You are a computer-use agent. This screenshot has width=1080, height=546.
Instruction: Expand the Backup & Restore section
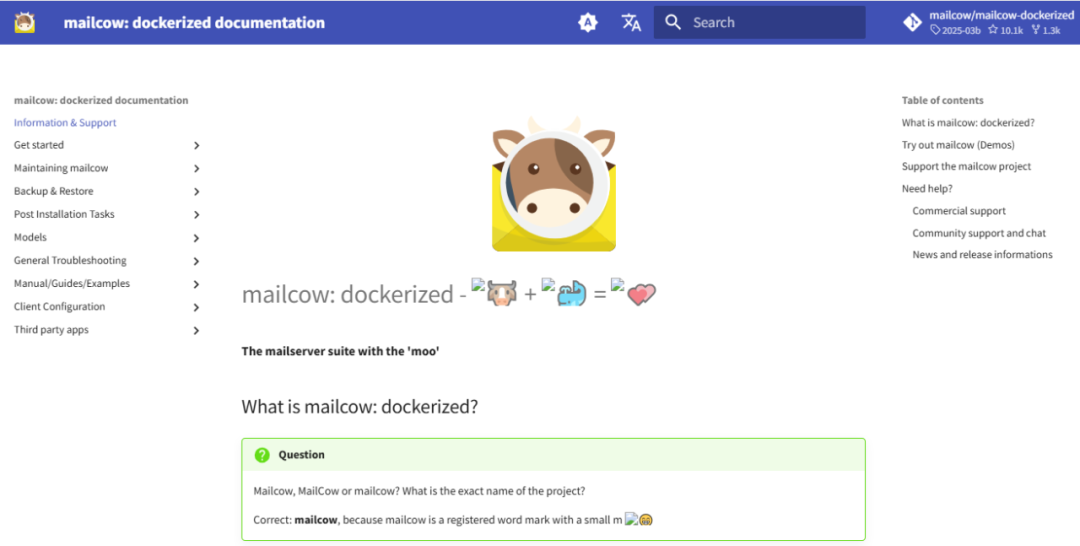pos(196,192)
